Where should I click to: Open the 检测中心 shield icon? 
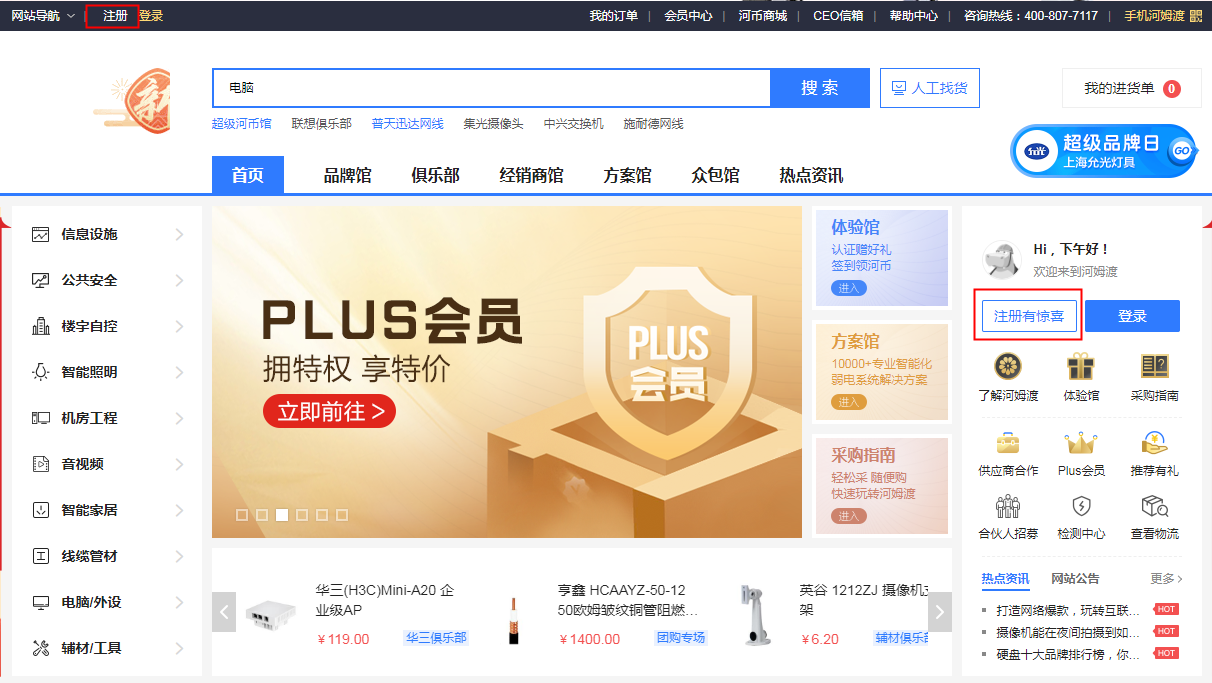point(1081,506)
